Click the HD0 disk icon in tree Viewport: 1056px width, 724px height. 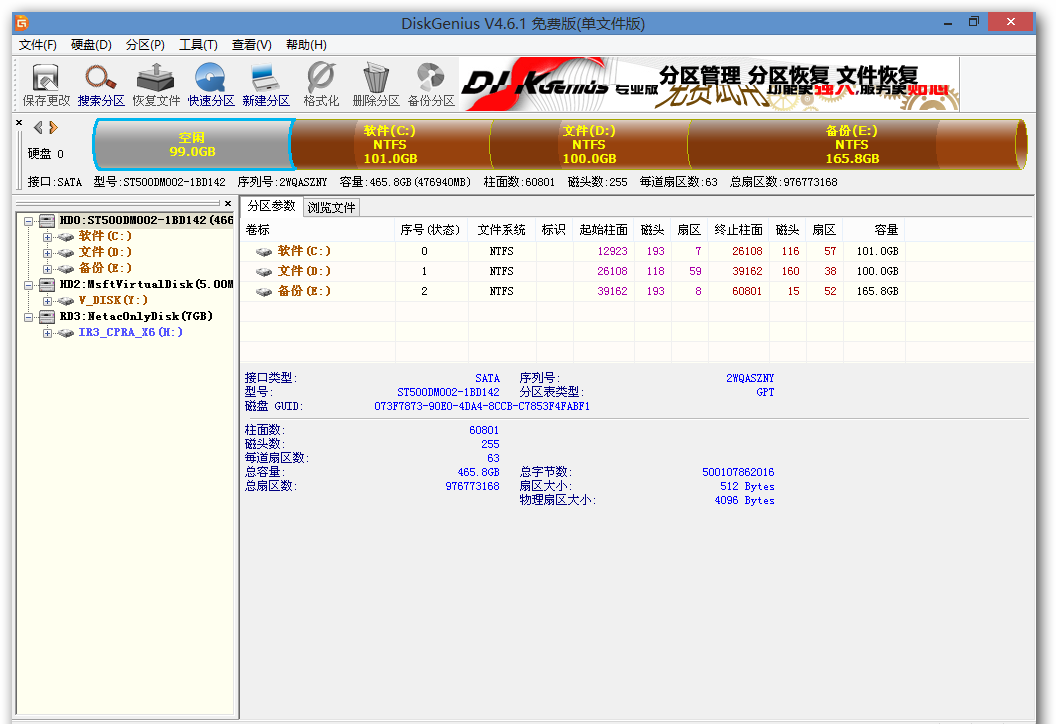tap(47, 220)
